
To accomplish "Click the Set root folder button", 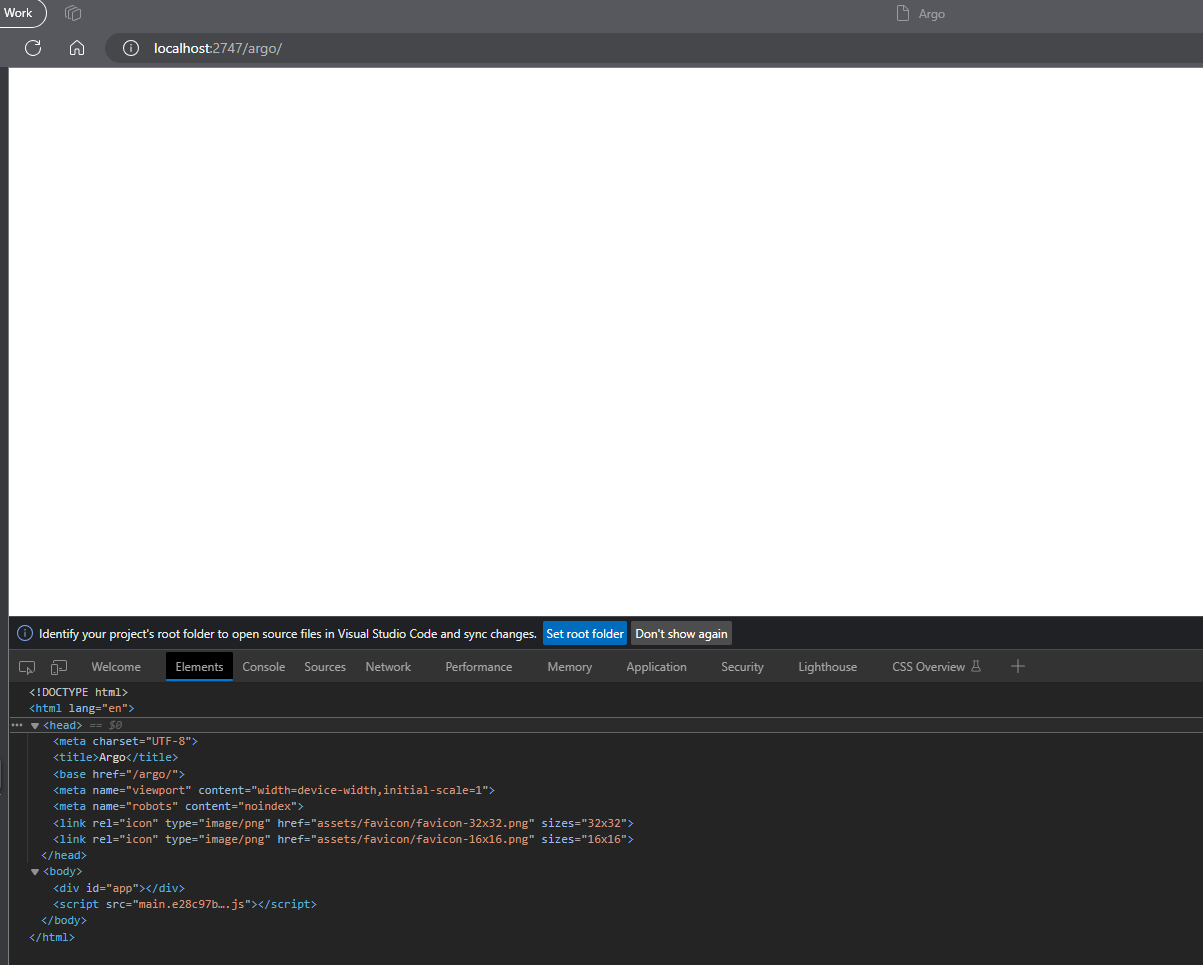I will [x=584, y=632].
